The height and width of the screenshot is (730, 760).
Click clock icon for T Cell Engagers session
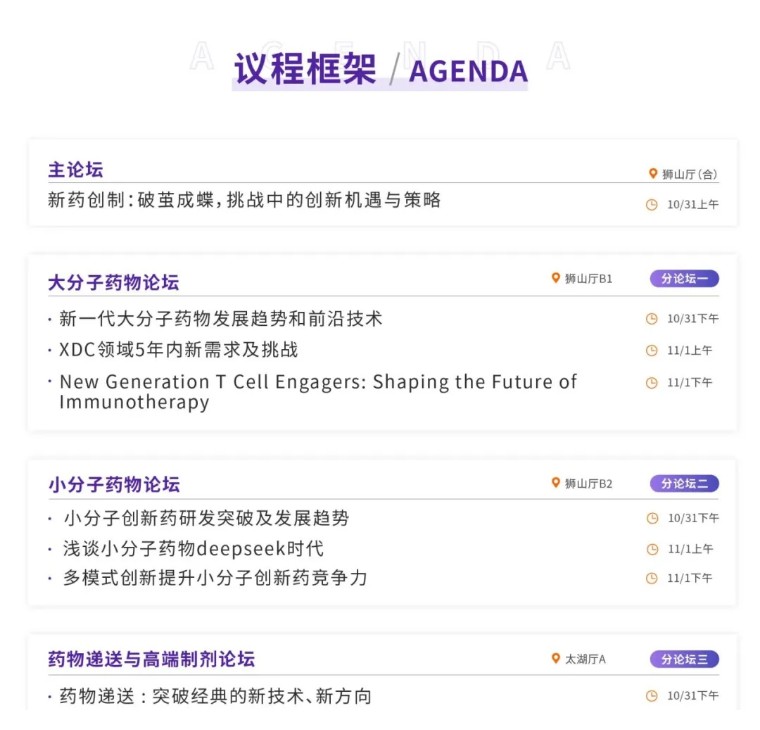pos(652,383)
